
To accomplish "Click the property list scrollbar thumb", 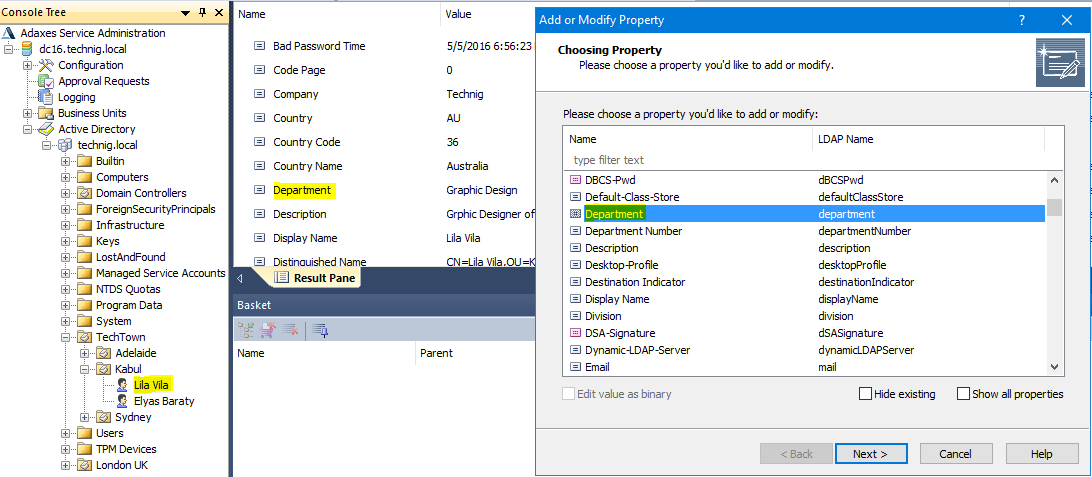I will (1054, 208).
